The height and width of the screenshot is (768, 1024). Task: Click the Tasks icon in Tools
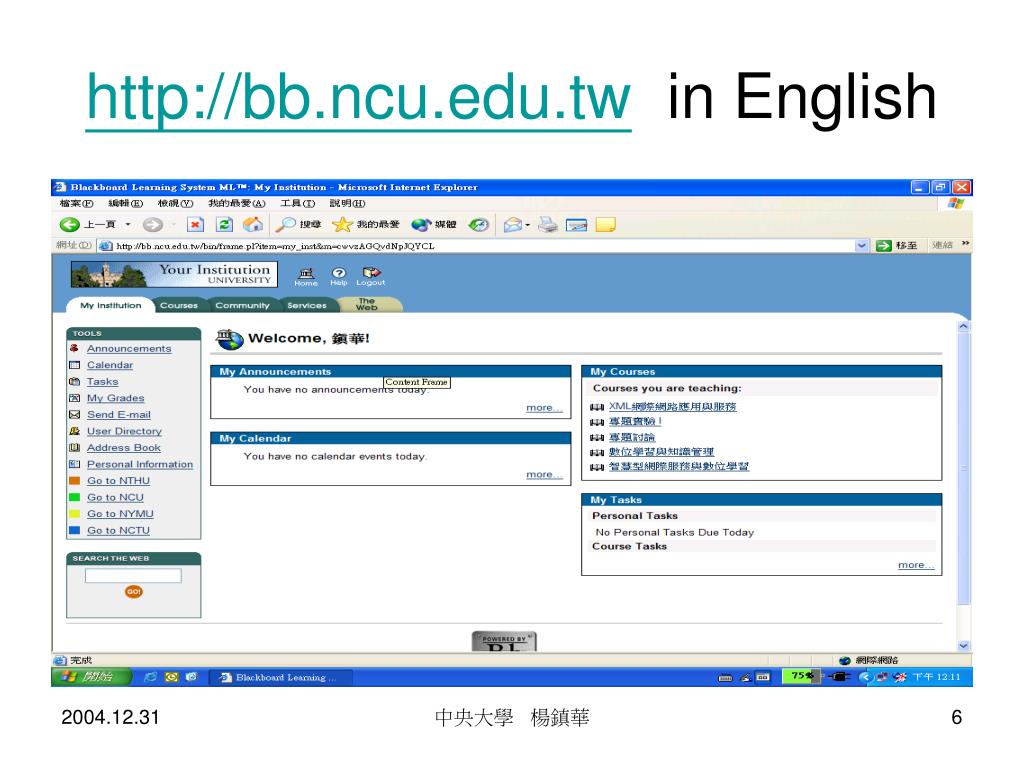tap(74, 381)
